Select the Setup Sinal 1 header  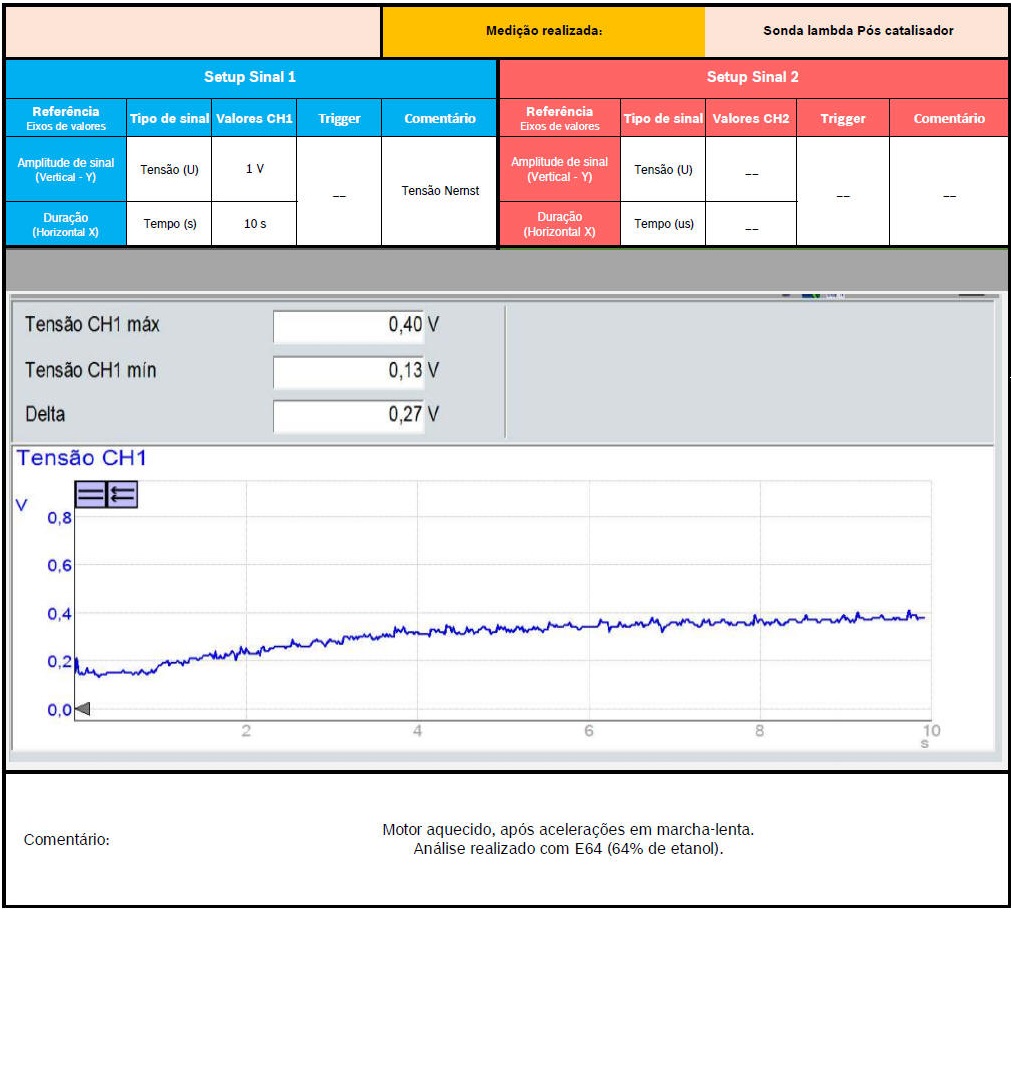[250, 77]
